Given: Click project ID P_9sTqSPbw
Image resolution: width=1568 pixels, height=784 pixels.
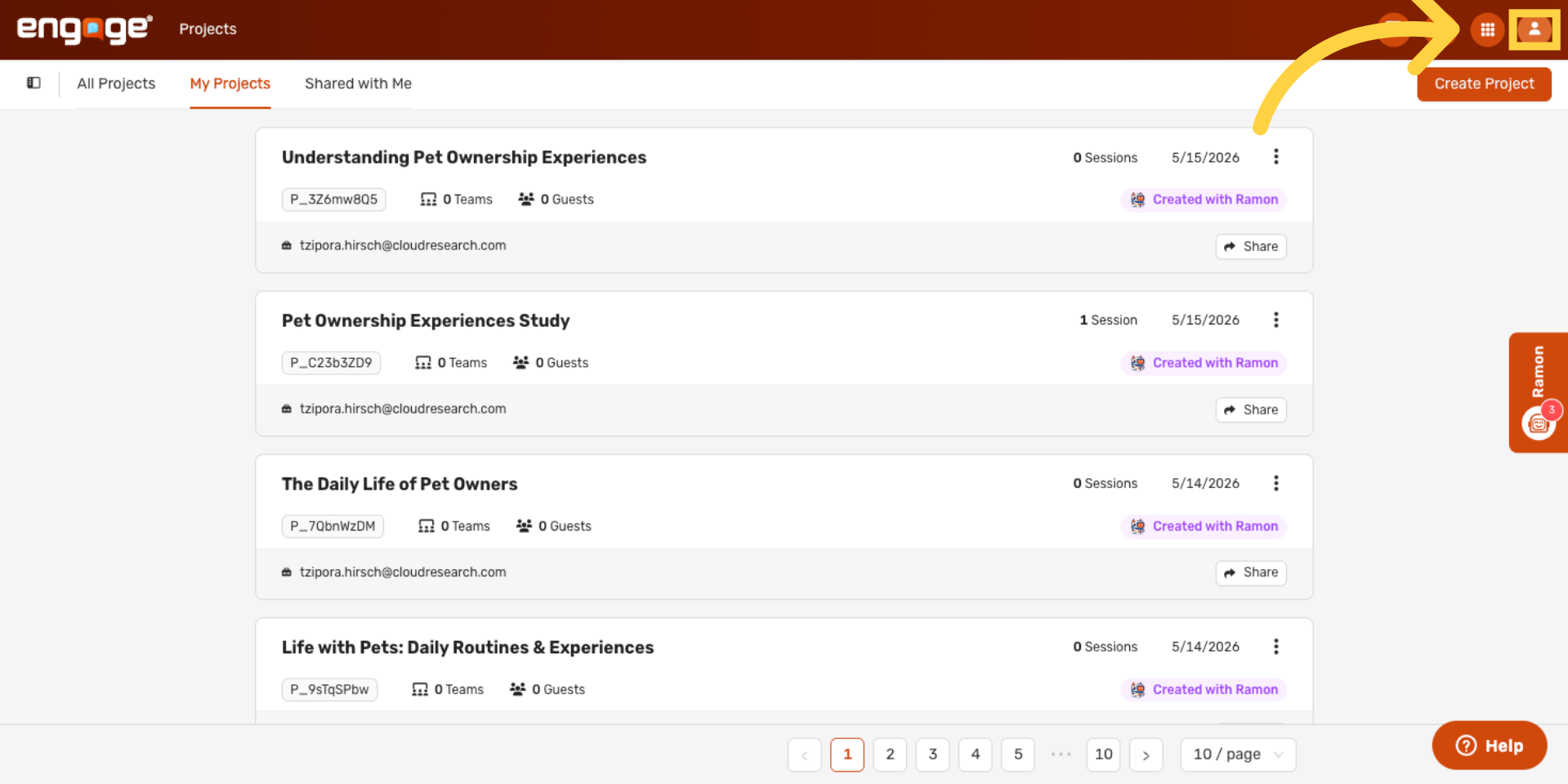Looking at the screenshot, I should 329,690.
